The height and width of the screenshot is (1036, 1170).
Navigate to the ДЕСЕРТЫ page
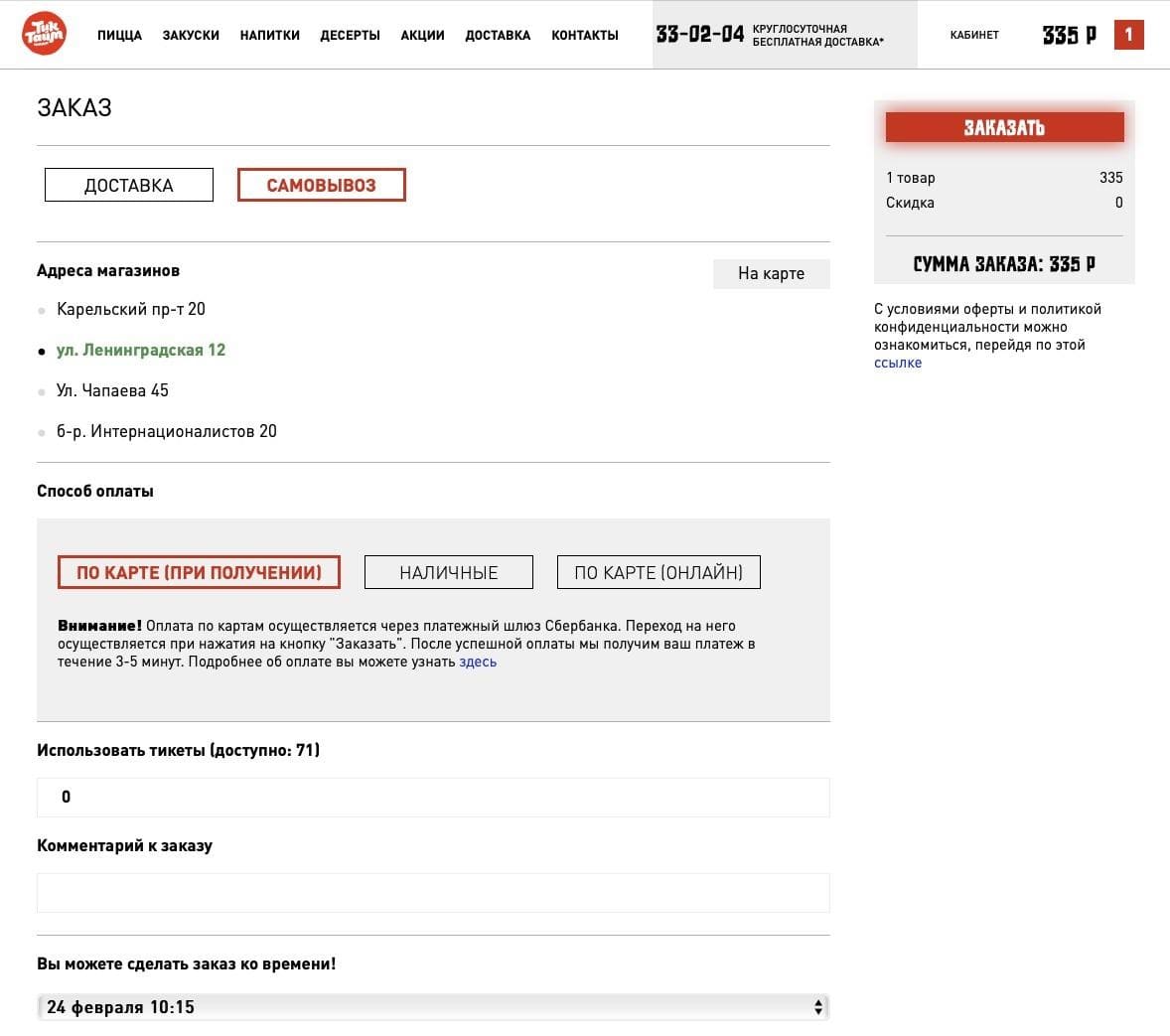click(x=350, y=35)
